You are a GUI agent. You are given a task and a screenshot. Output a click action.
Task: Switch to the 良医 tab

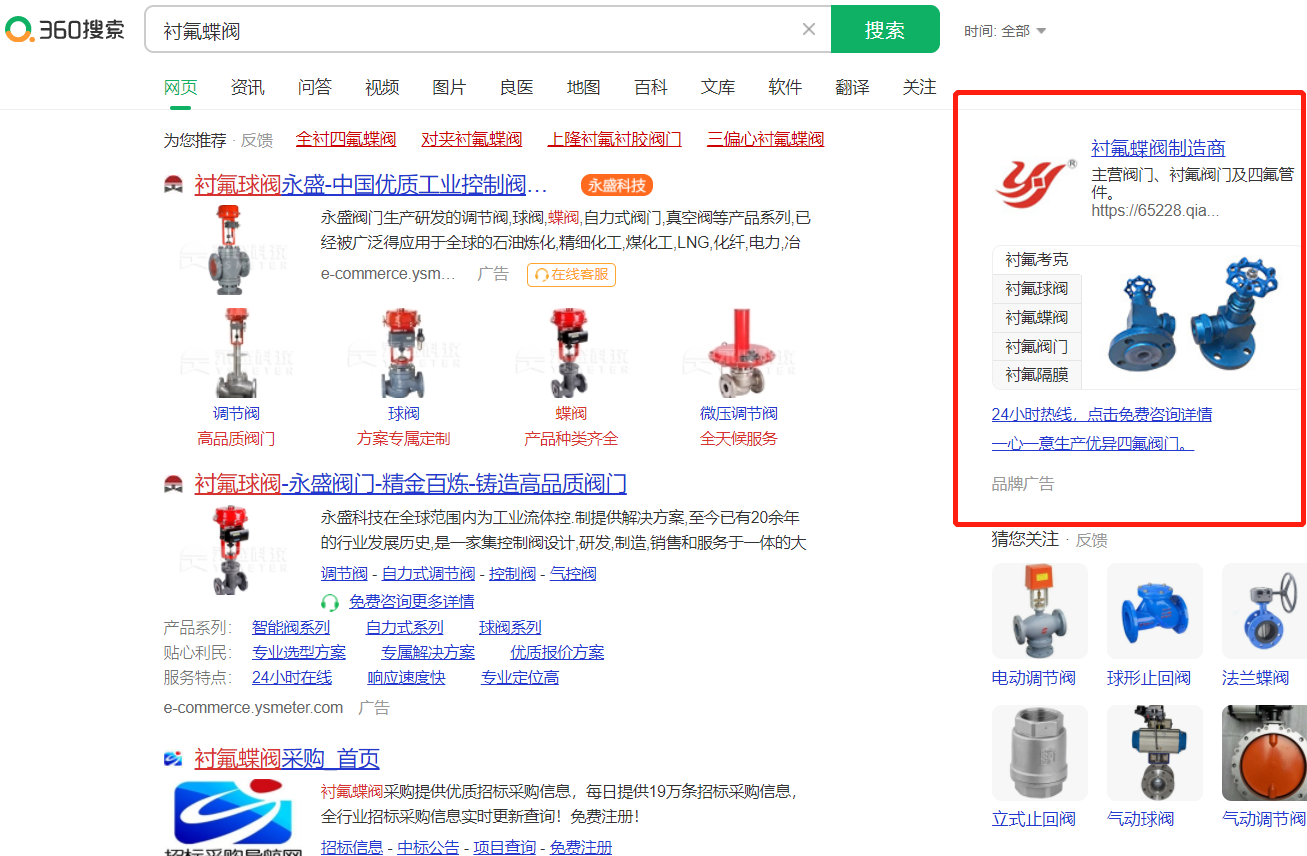point(517,87)
